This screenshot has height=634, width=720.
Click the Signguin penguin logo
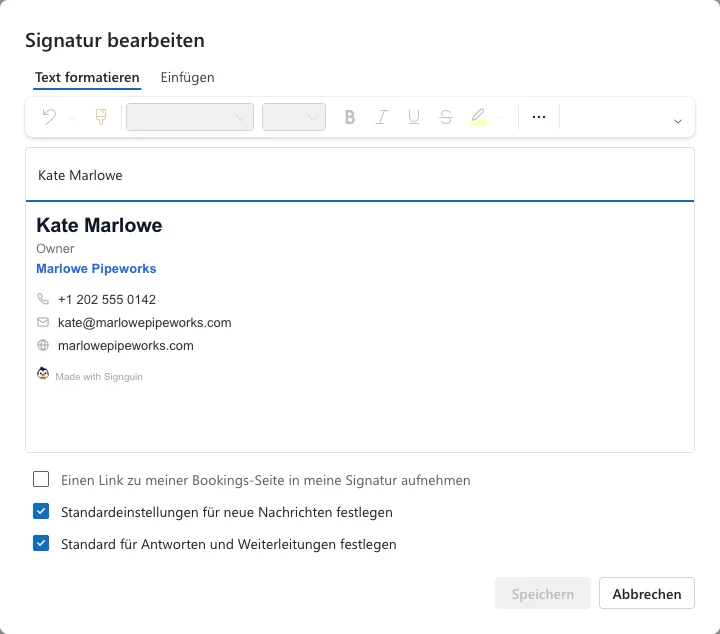43,374
